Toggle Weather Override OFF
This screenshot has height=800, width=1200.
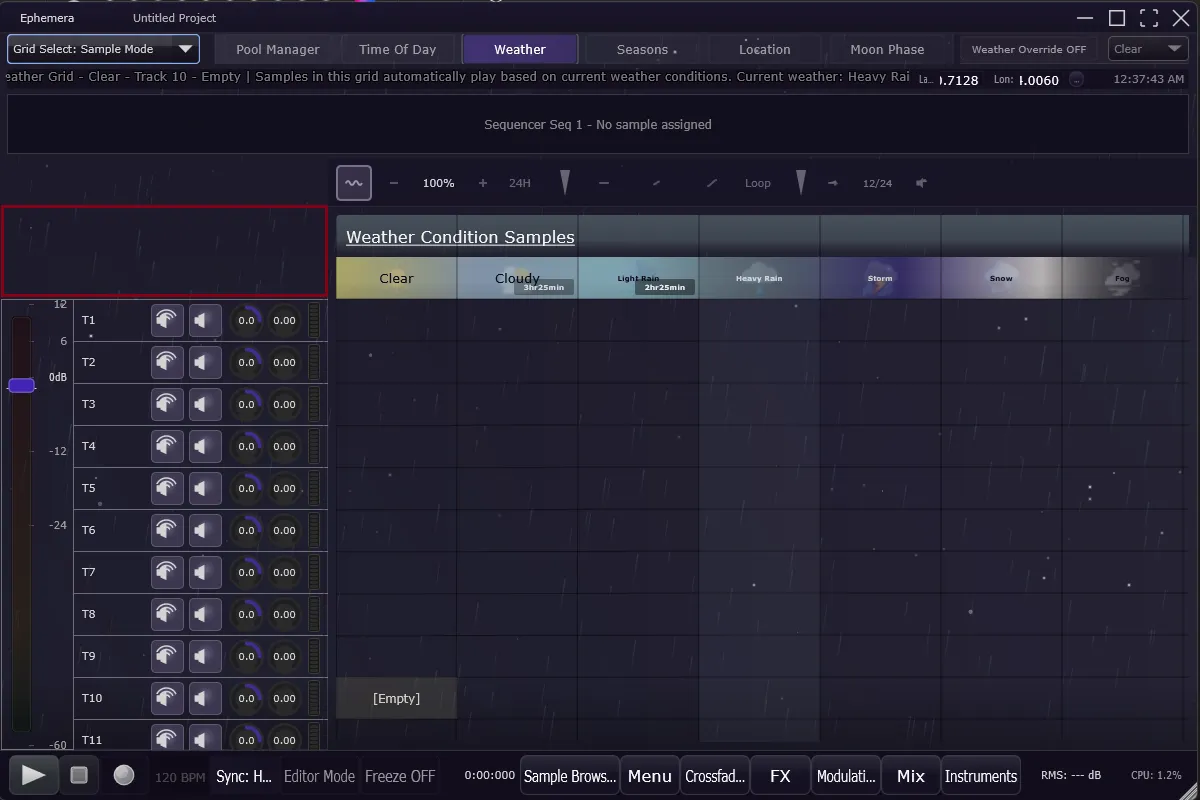(1028, 49)
